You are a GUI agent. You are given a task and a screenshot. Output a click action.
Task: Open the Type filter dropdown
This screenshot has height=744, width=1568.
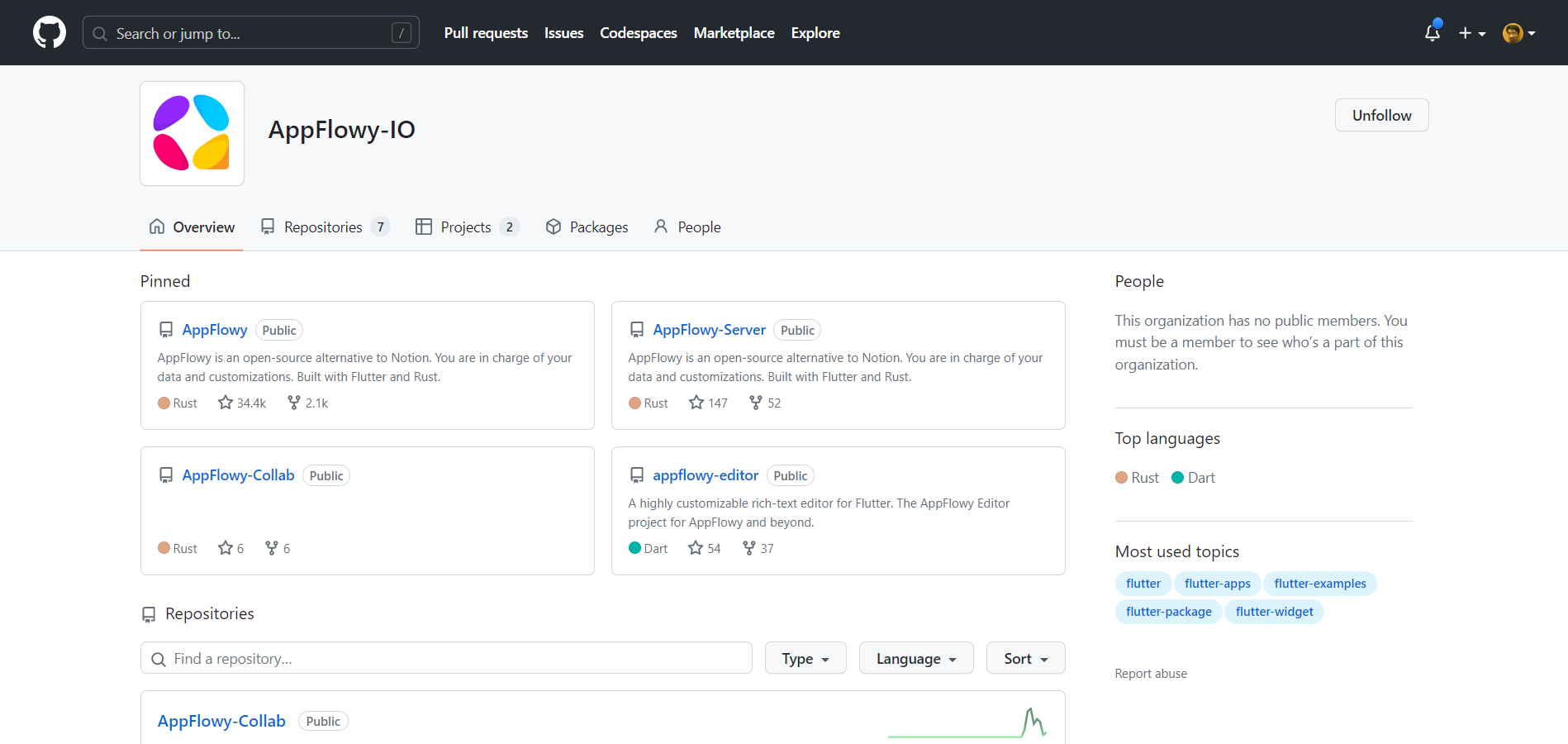tap(805, 658)
